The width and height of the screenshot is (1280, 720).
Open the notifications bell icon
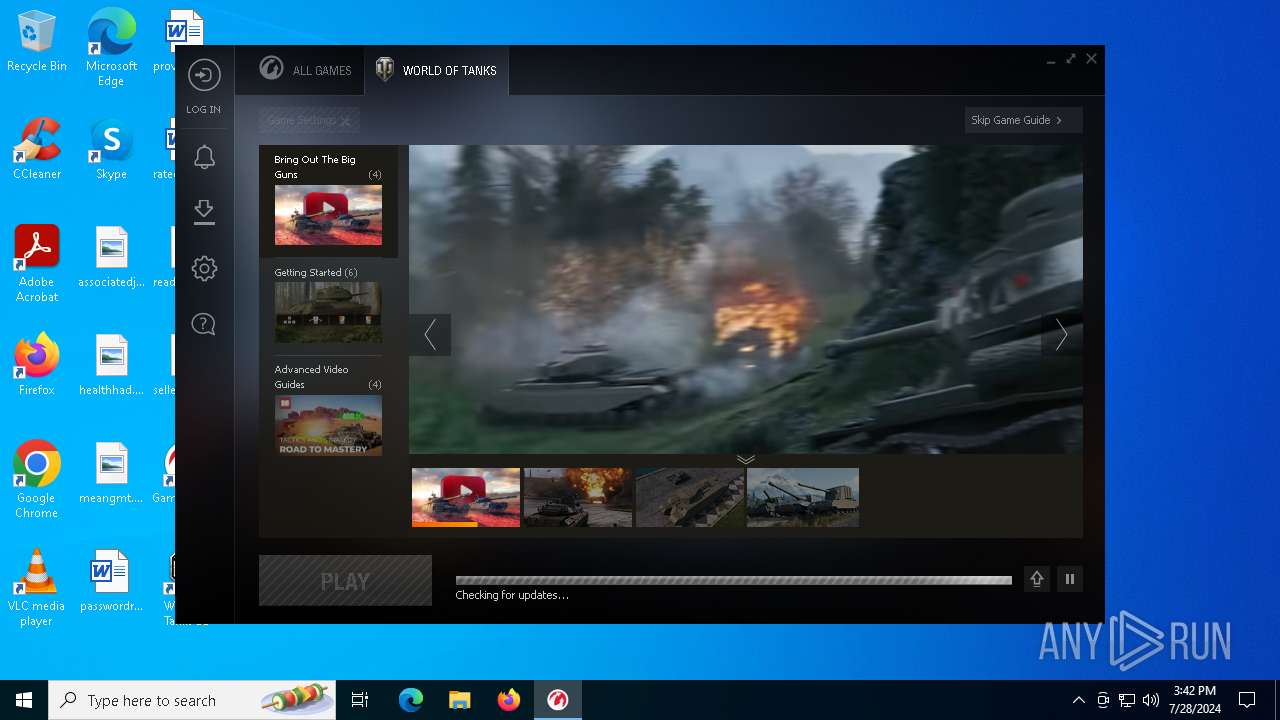204,157
